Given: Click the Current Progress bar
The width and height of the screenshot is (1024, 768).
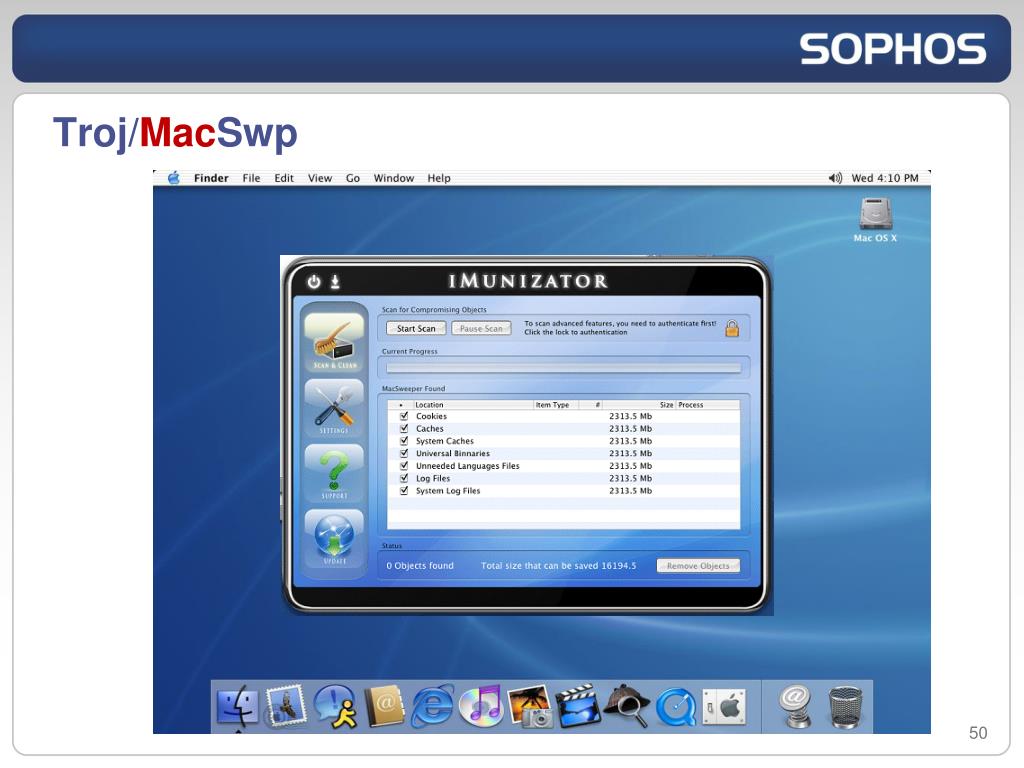Looking at the screenshot, I should pyautogui.click(x=564, y=368).
